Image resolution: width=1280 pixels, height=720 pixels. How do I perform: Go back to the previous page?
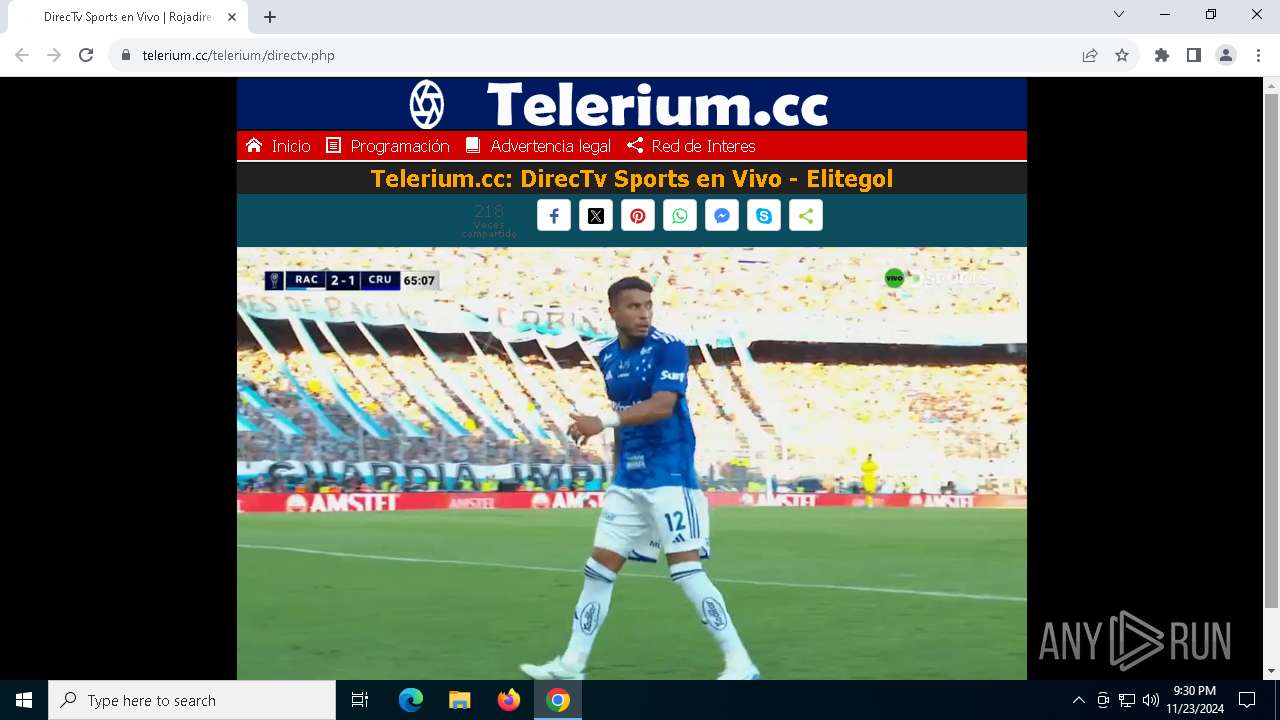pos(22,55)
